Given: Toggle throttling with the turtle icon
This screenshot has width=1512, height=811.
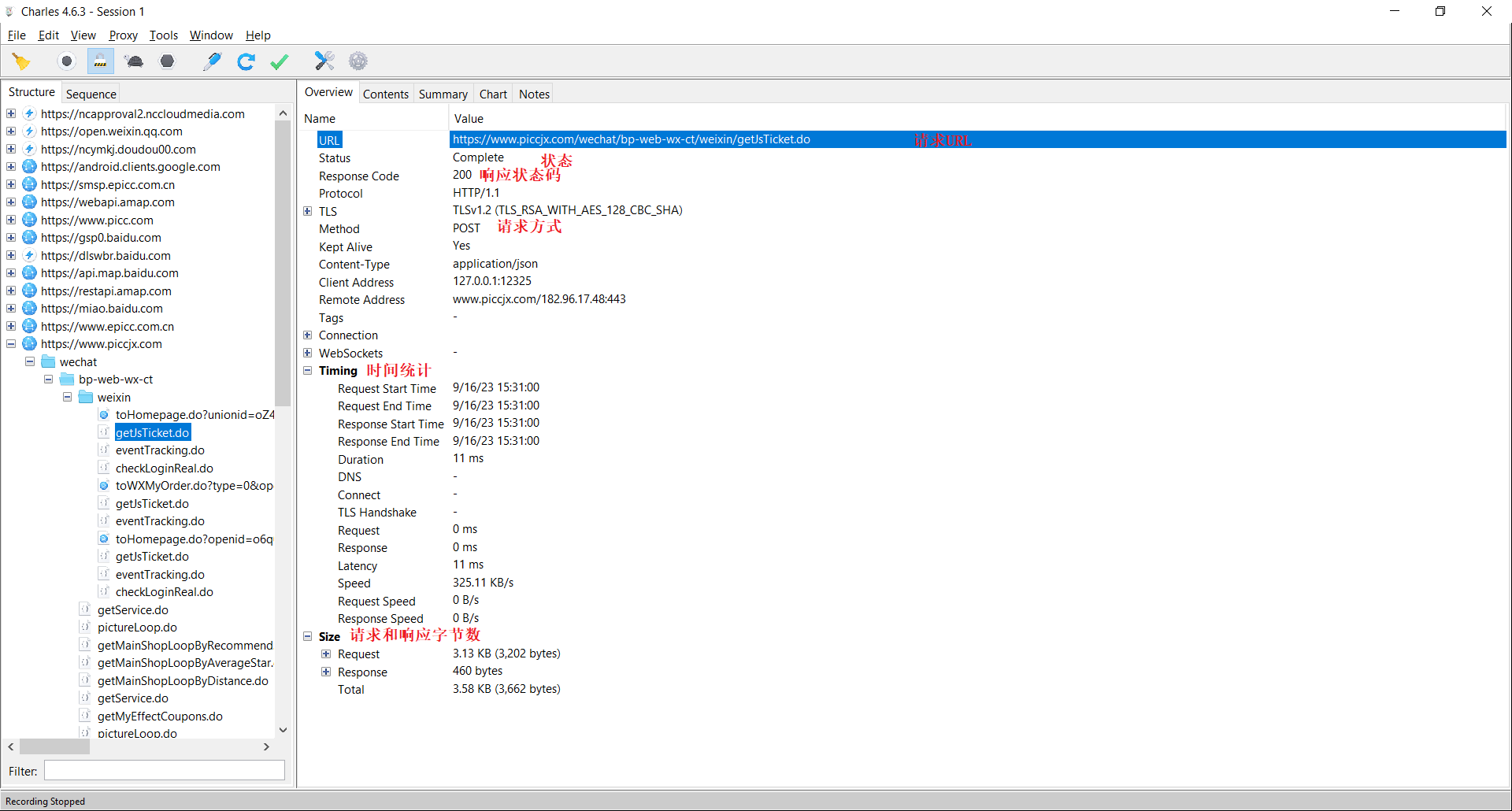Looking at the screenshot, I should [134, 61].
